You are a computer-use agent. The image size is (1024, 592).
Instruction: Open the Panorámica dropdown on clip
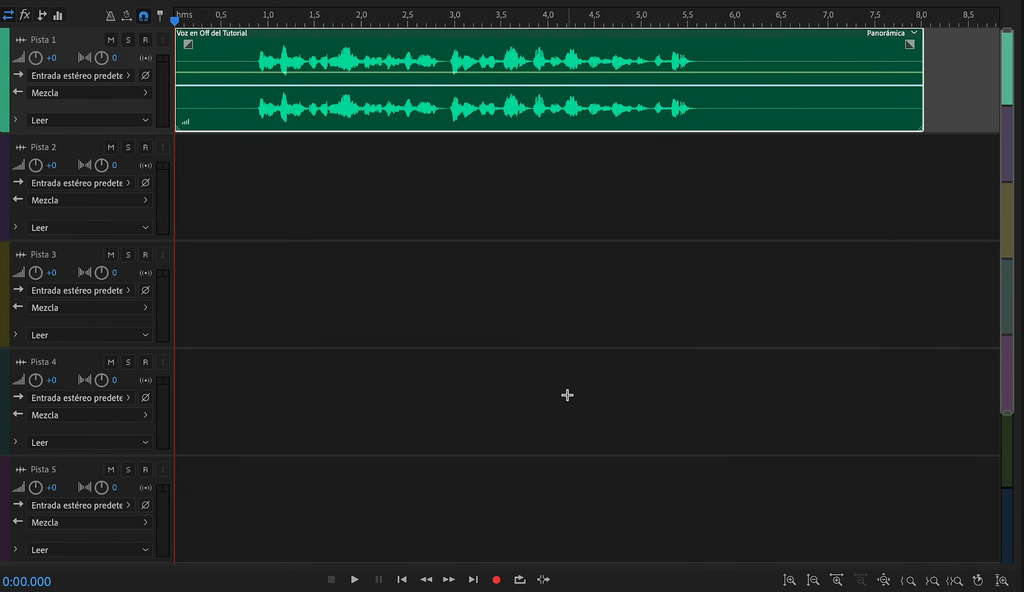point(892,33)
